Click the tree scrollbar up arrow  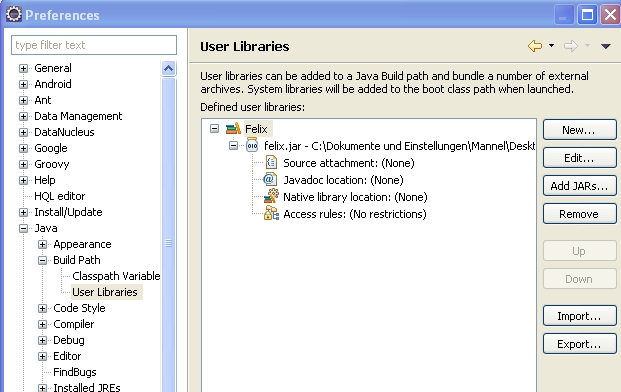[x=168, y=69]
